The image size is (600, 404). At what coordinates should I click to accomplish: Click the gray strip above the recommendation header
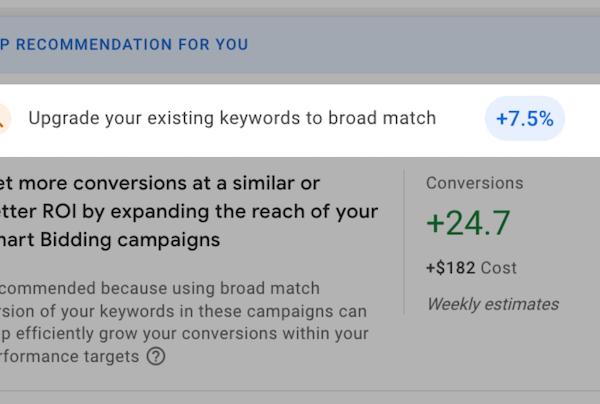[x=300, y=8]
